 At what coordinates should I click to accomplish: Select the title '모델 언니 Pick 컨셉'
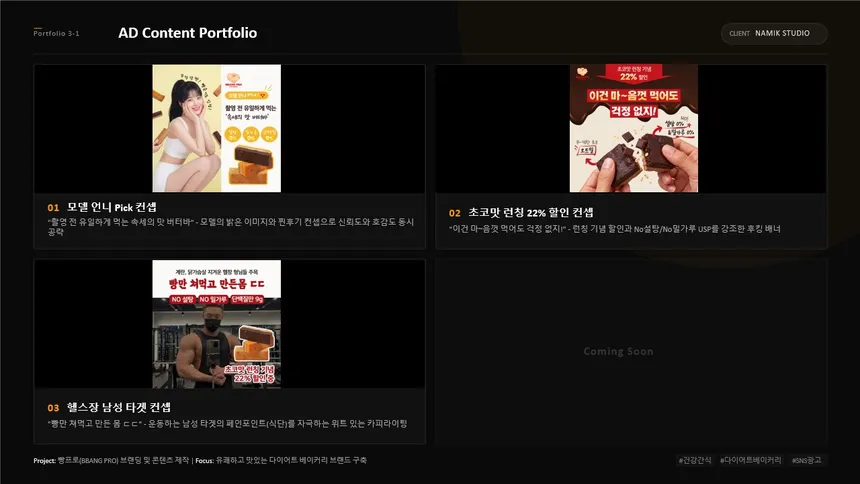coord(111,207)
